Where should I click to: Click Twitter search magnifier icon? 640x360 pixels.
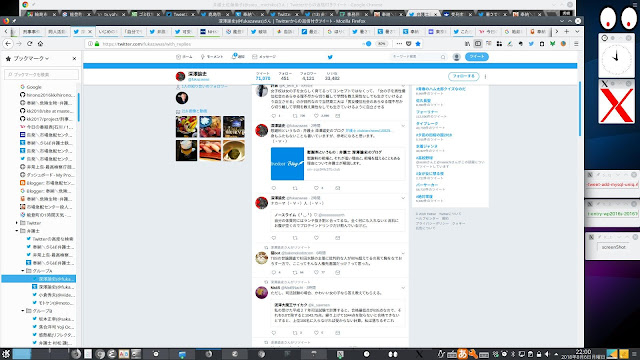tap(443, 57)
